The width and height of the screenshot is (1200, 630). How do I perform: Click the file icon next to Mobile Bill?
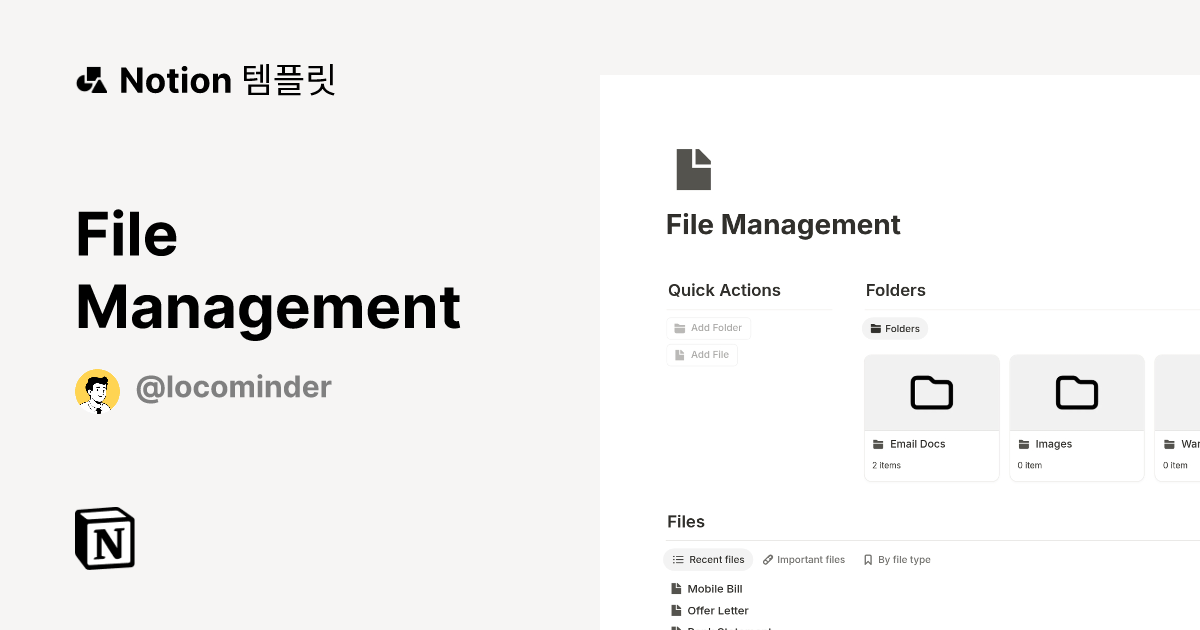(x=677, y=588)
